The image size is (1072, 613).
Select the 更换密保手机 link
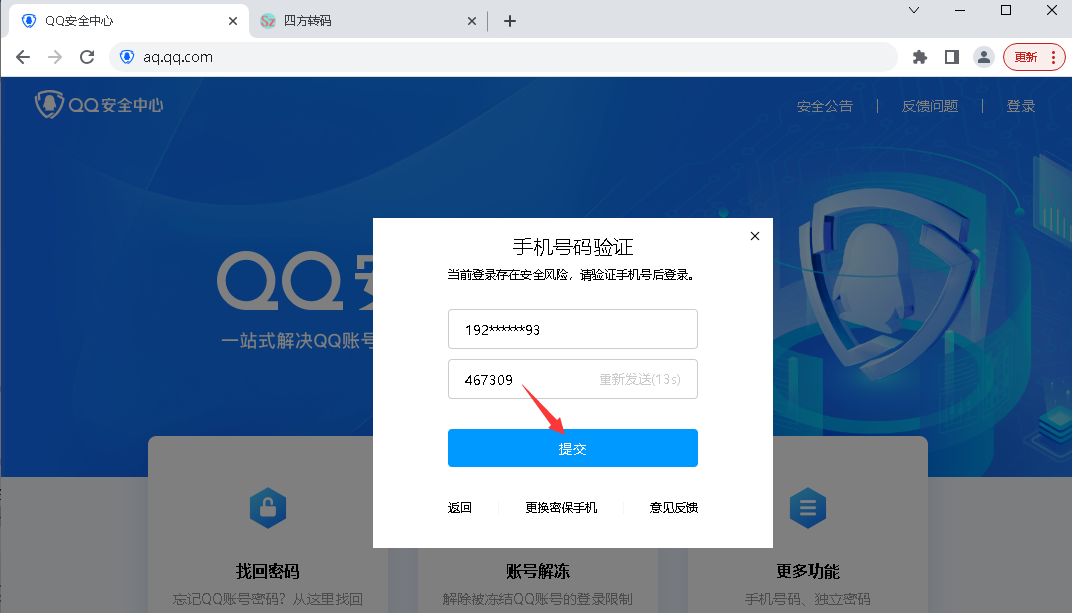point(561,508)
